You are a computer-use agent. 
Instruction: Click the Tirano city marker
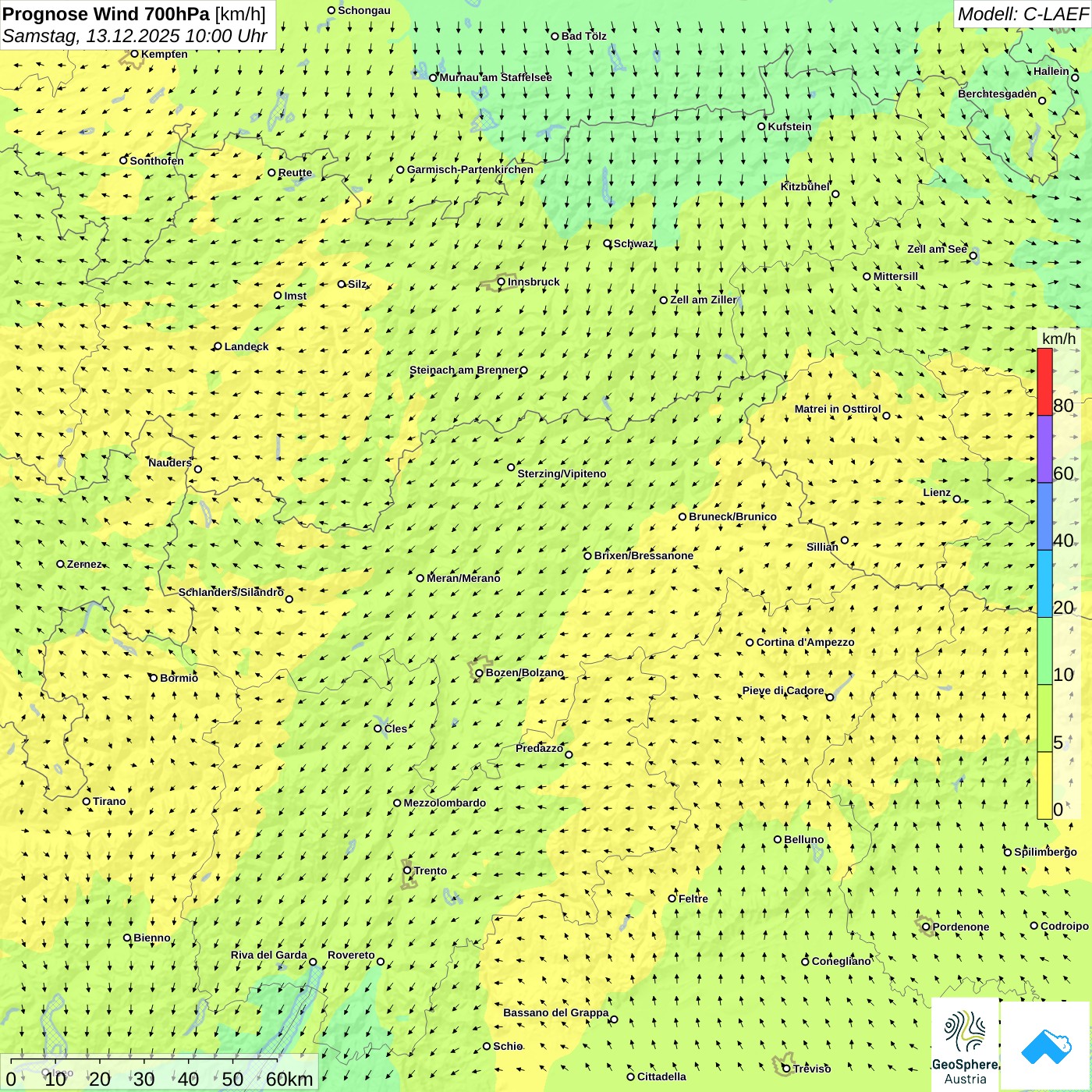pos(87,801)
